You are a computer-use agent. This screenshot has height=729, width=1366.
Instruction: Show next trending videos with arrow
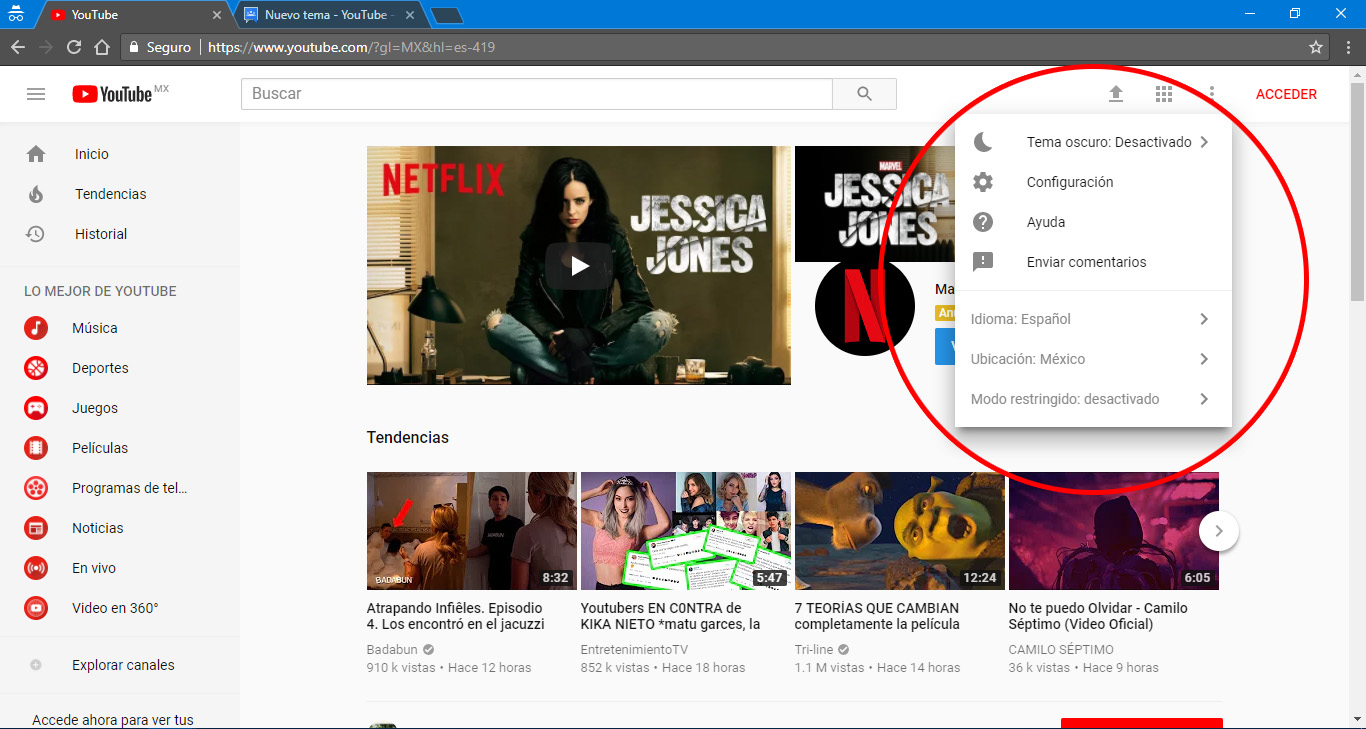(x=1219, y=531)
